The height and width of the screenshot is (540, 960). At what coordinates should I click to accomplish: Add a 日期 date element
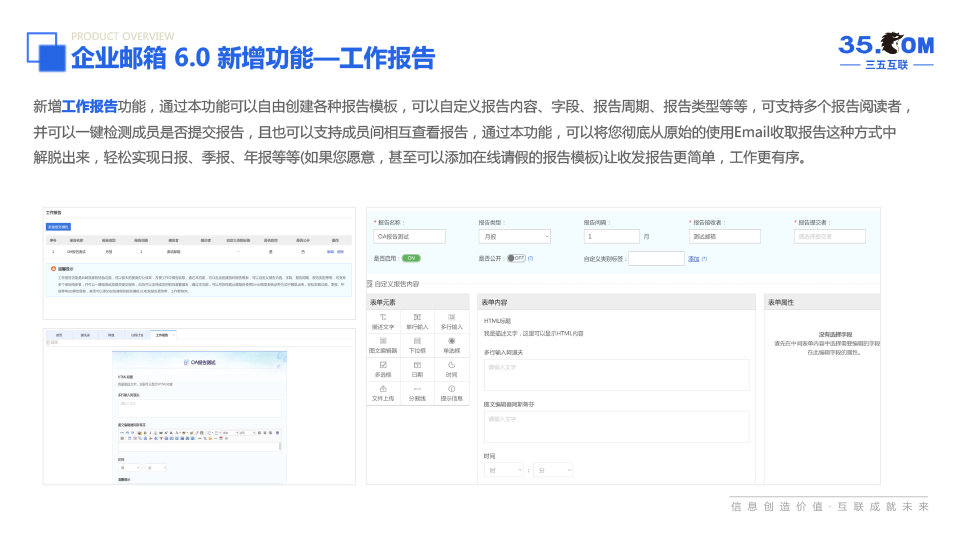coord(417,369)
